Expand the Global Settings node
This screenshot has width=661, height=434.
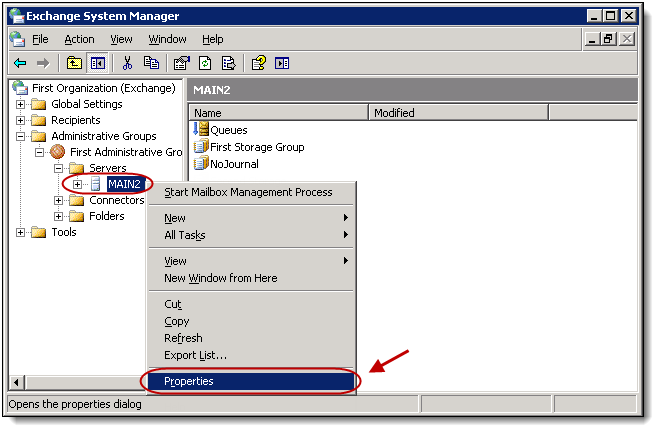20,104
